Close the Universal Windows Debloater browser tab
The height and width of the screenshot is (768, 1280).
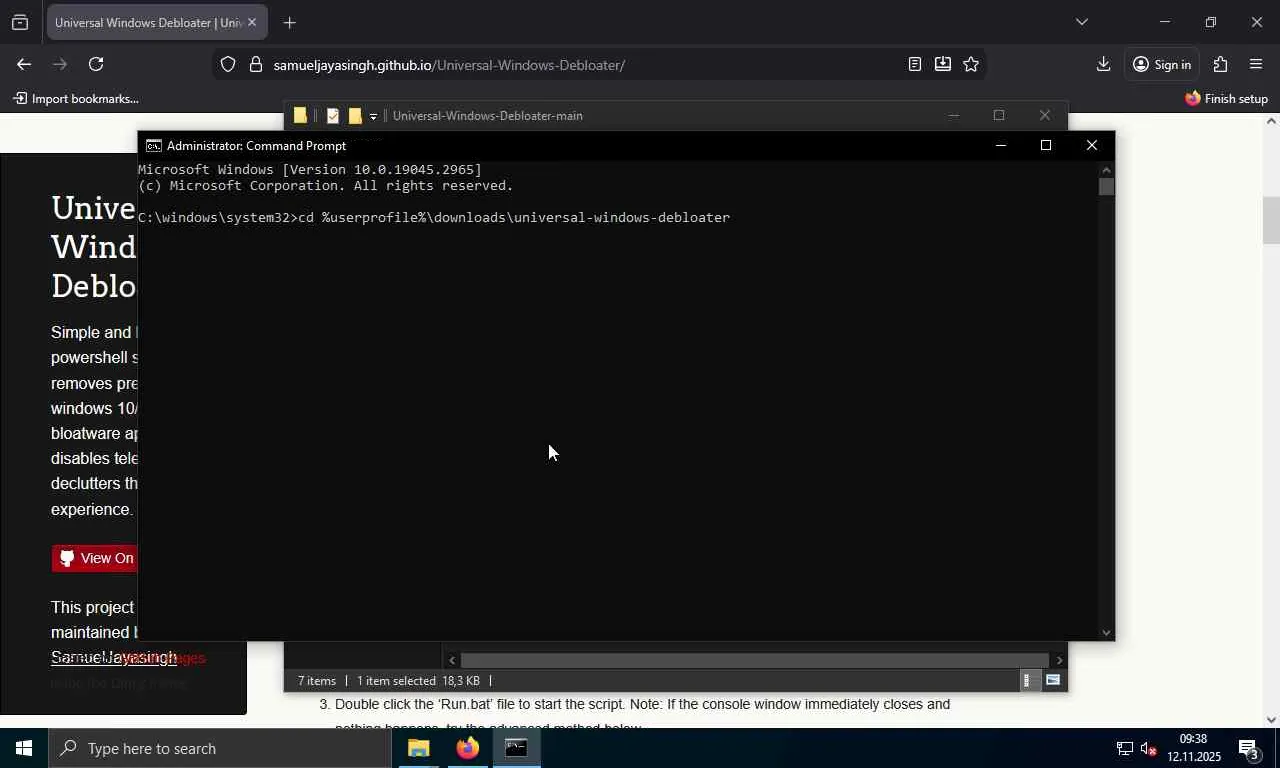pos(252,22)
